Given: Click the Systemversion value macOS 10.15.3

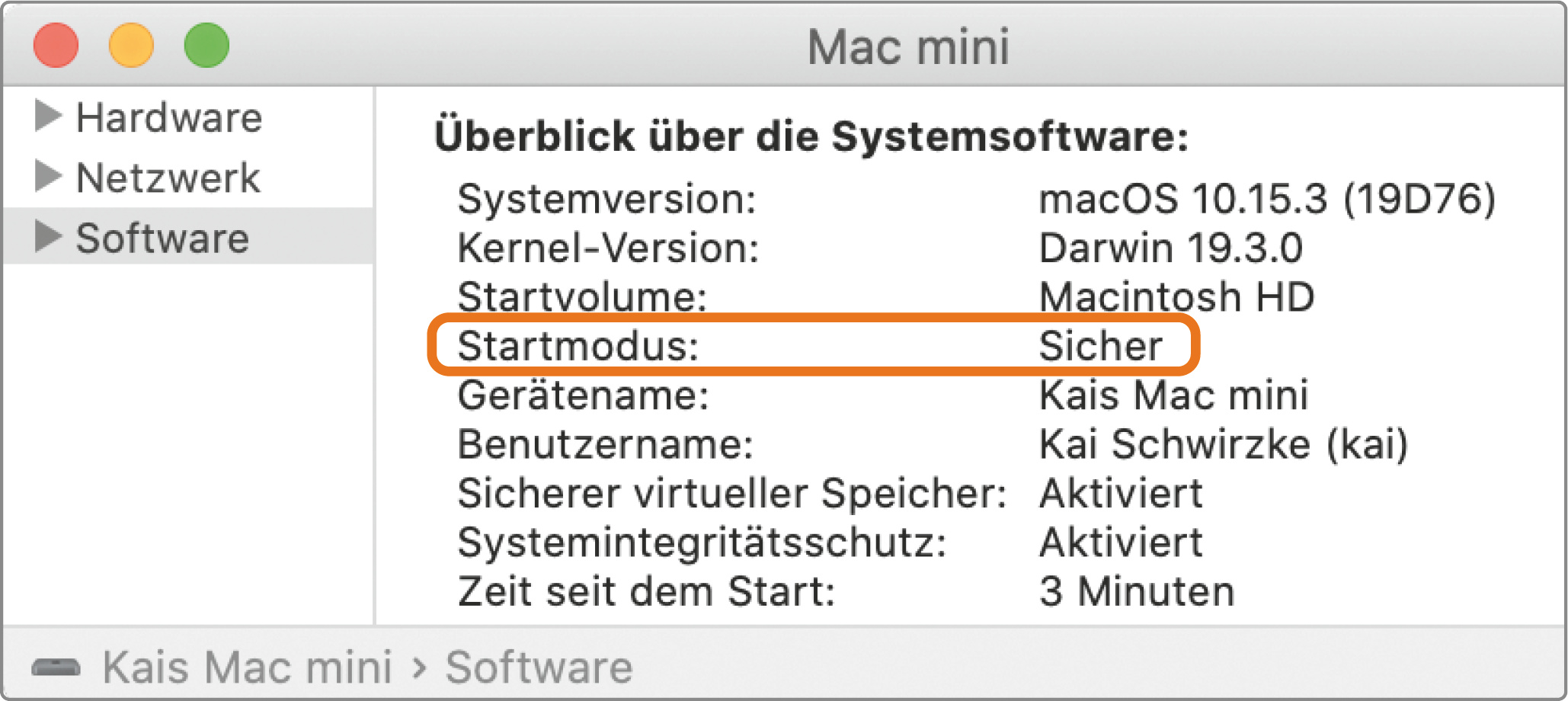Looking at the screenshot, I should pos(1266,199).
